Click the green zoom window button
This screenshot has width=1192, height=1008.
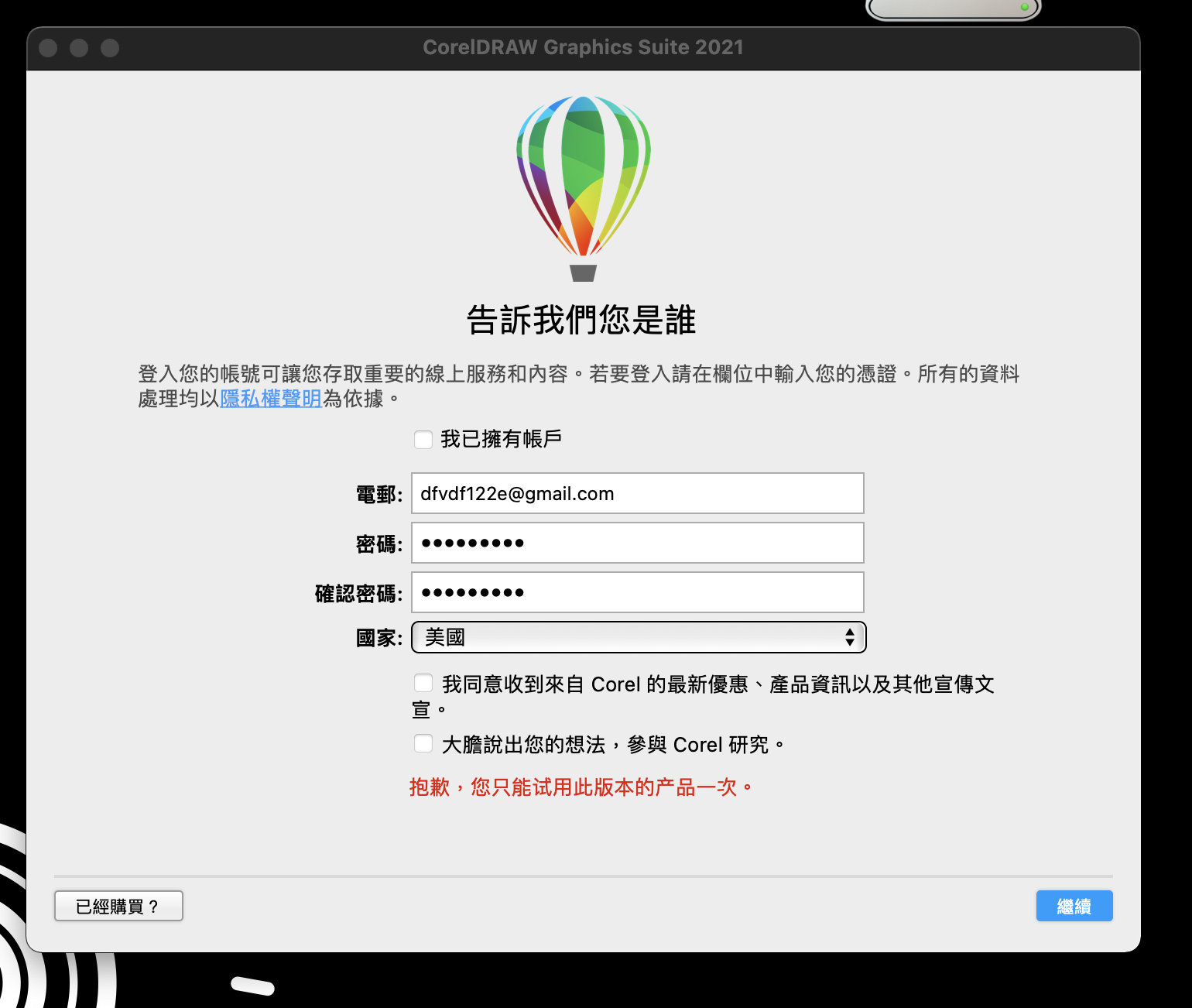(109, 48)
